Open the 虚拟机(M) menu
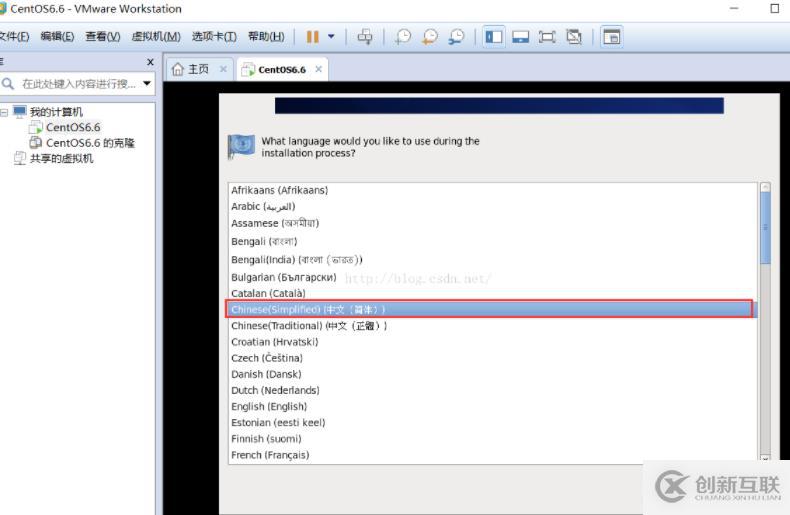The height and width of the screenshot is (515, 790). tap(156, 36)
